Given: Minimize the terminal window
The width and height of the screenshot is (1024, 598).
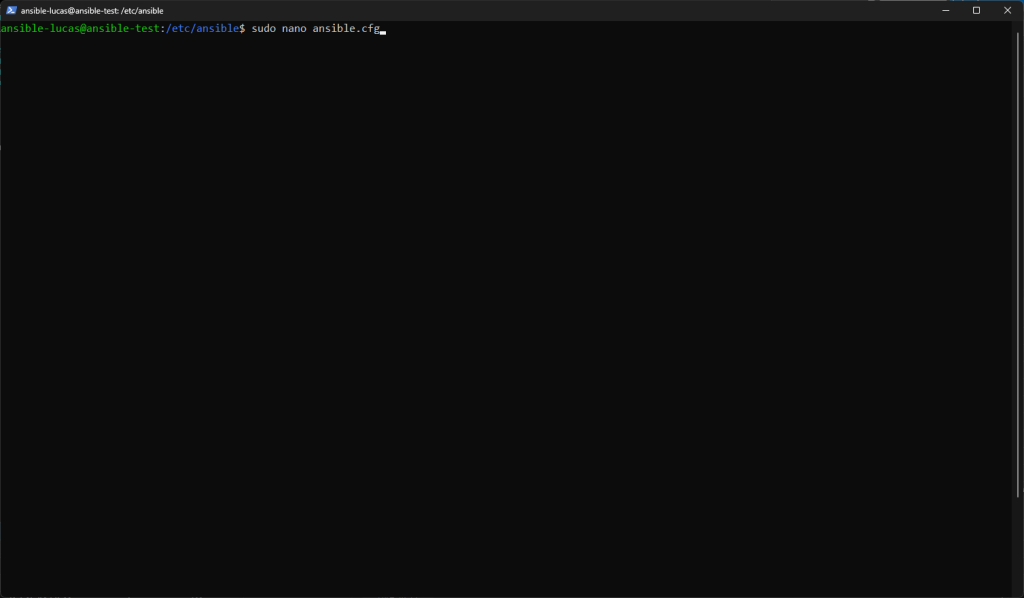Looking at the screenshot, I should coord(944,10).
